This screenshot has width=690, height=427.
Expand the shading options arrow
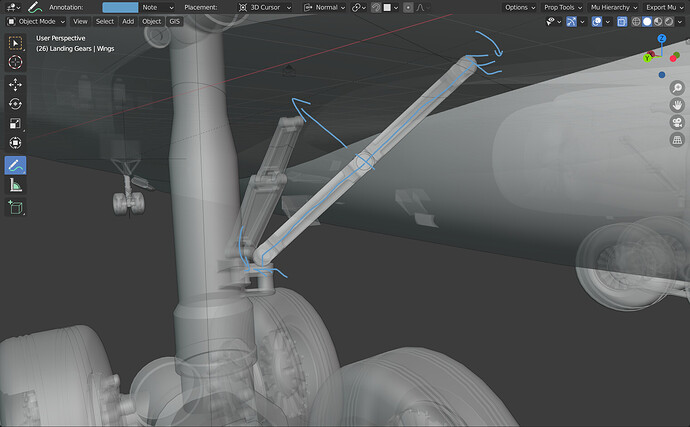click(x=680, y=21)
